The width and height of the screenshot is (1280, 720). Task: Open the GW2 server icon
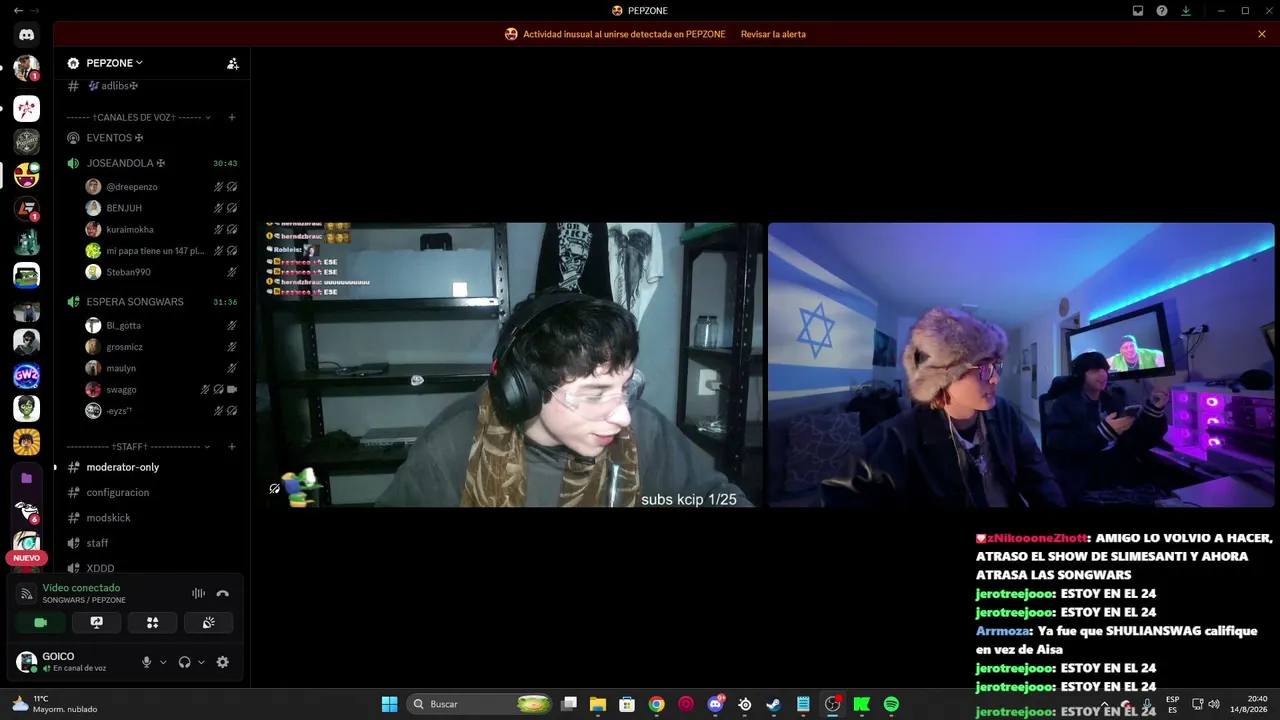26,376
